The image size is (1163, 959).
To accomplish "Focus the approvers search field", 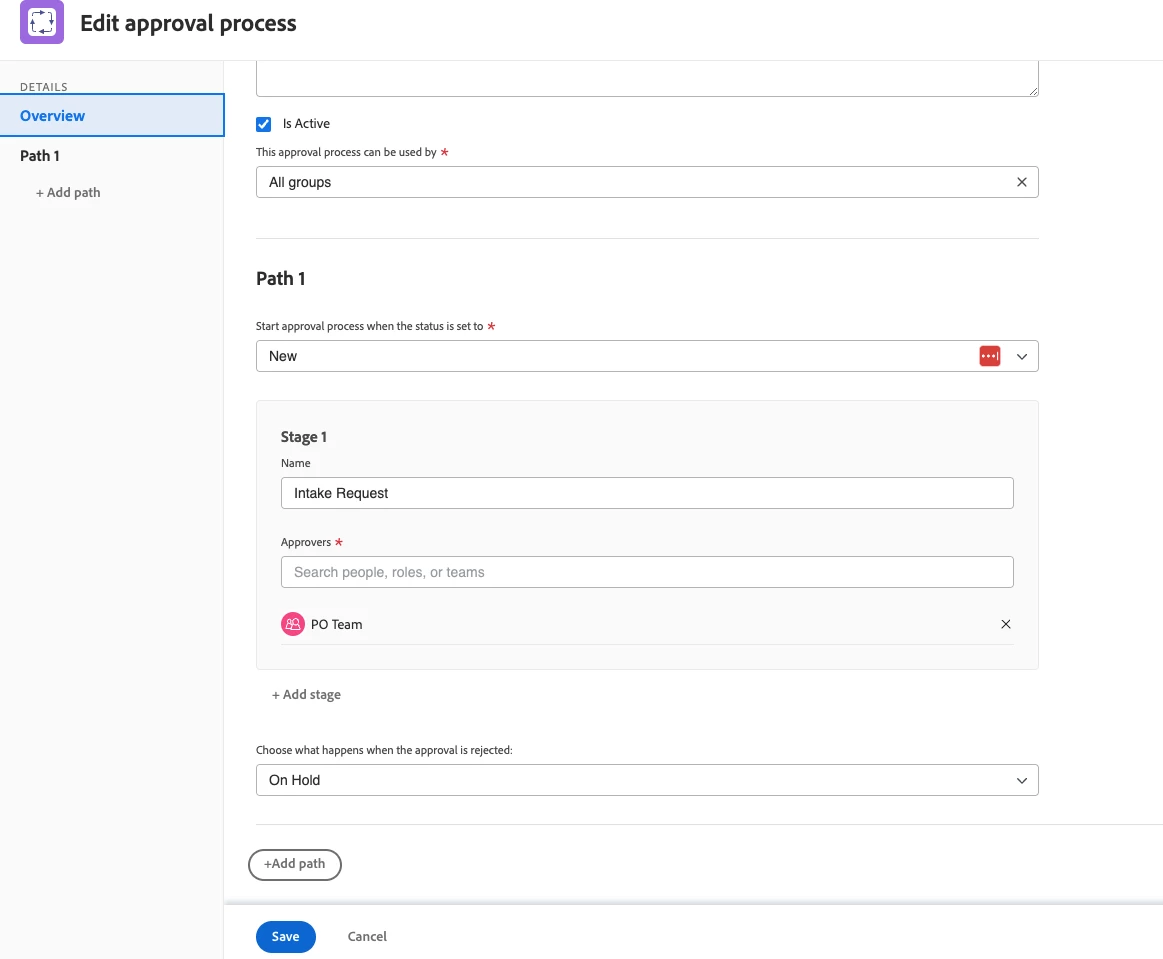I will pos(647,572).
